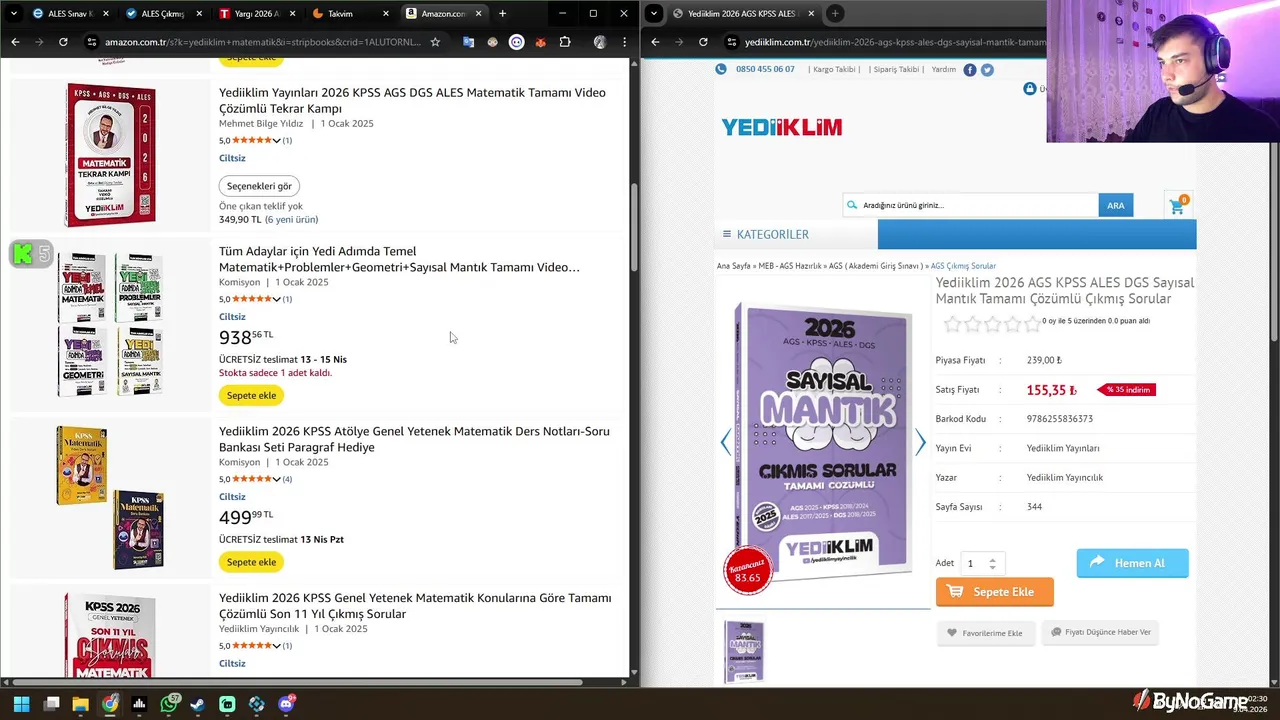Image resolution: width=1280 pixels, height=720 pixels.
Task: Select the Sayısal Mantık product thumbnail
Action: [744, 652]
